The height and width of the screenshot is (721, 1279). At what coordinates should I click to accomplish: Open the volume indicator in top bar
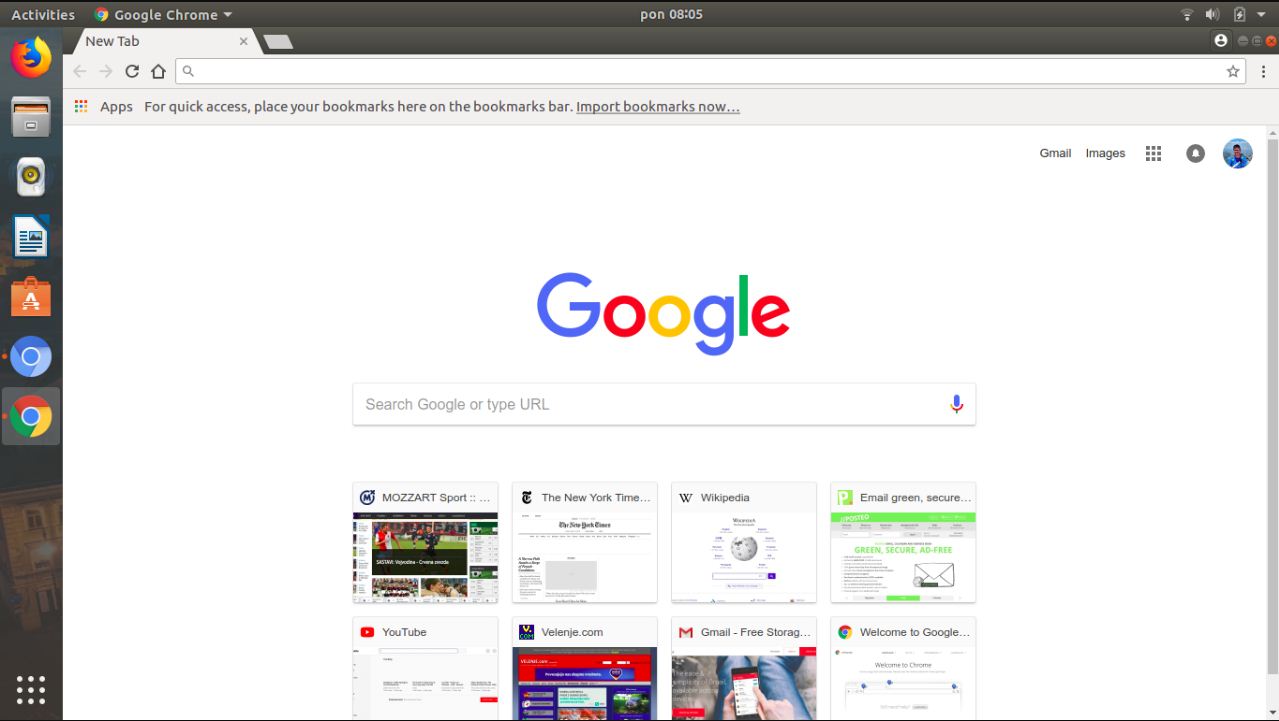point(1212,14)
